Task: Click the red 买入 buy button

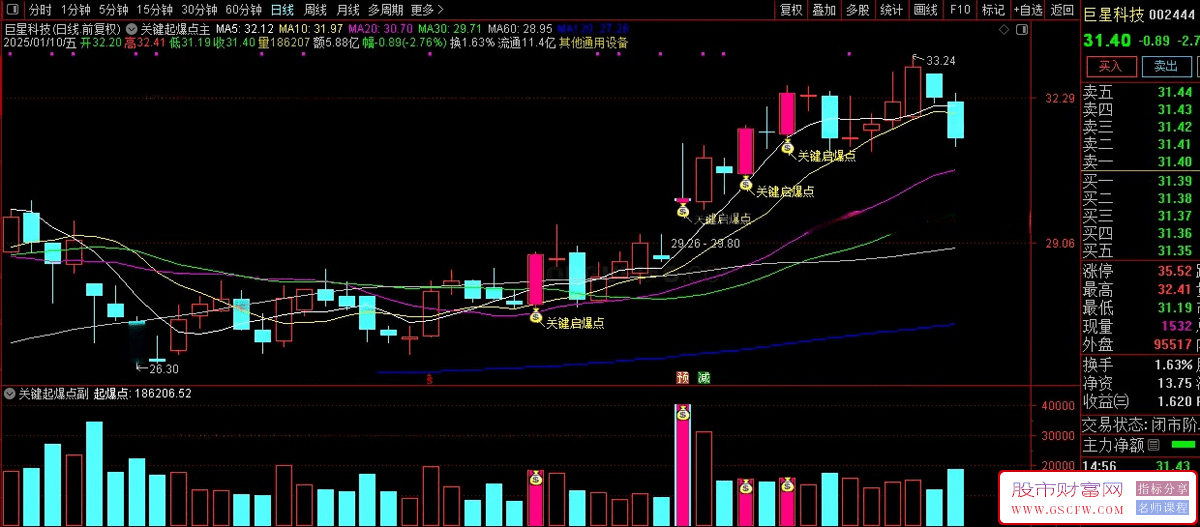Action: [x=1111, y=67]
